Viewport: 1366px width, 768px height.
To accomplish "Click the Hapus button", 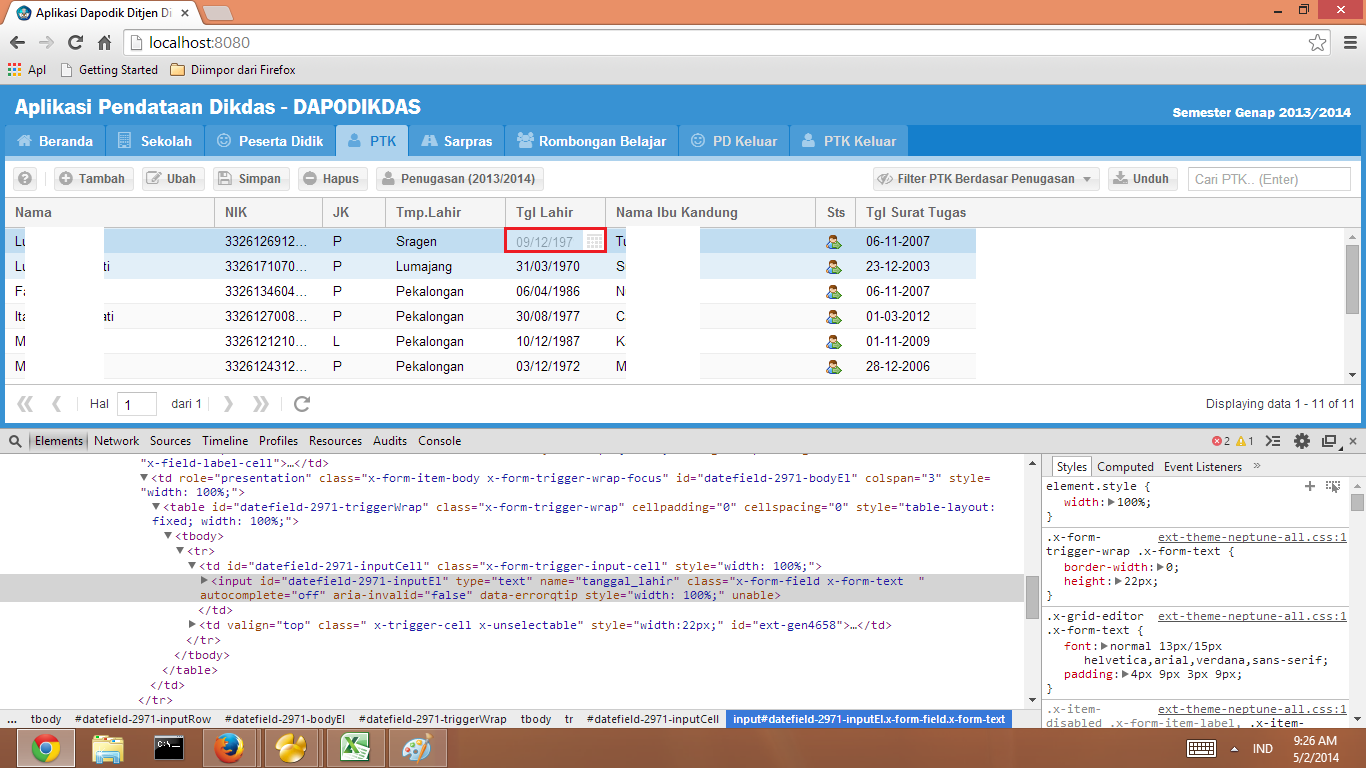I will (332, 179).
